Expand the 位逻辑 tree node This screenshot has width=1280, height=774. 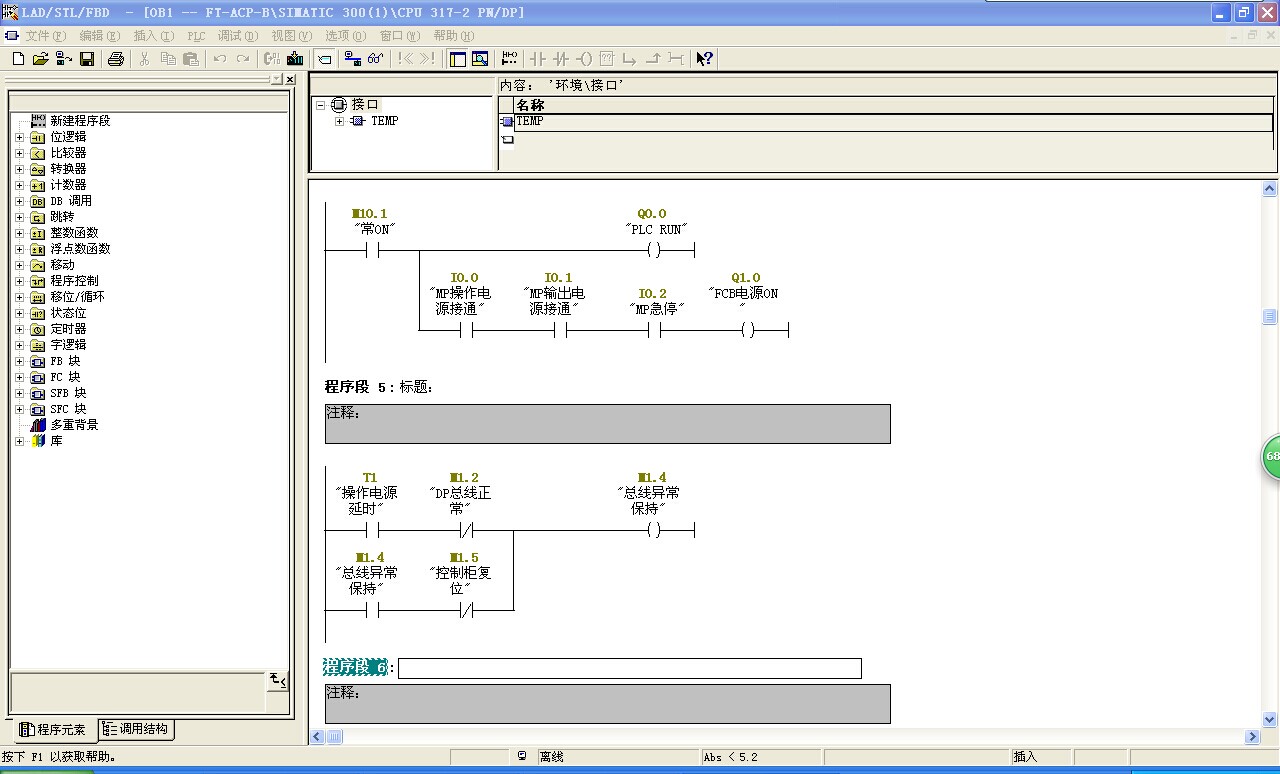pos(19,137)
